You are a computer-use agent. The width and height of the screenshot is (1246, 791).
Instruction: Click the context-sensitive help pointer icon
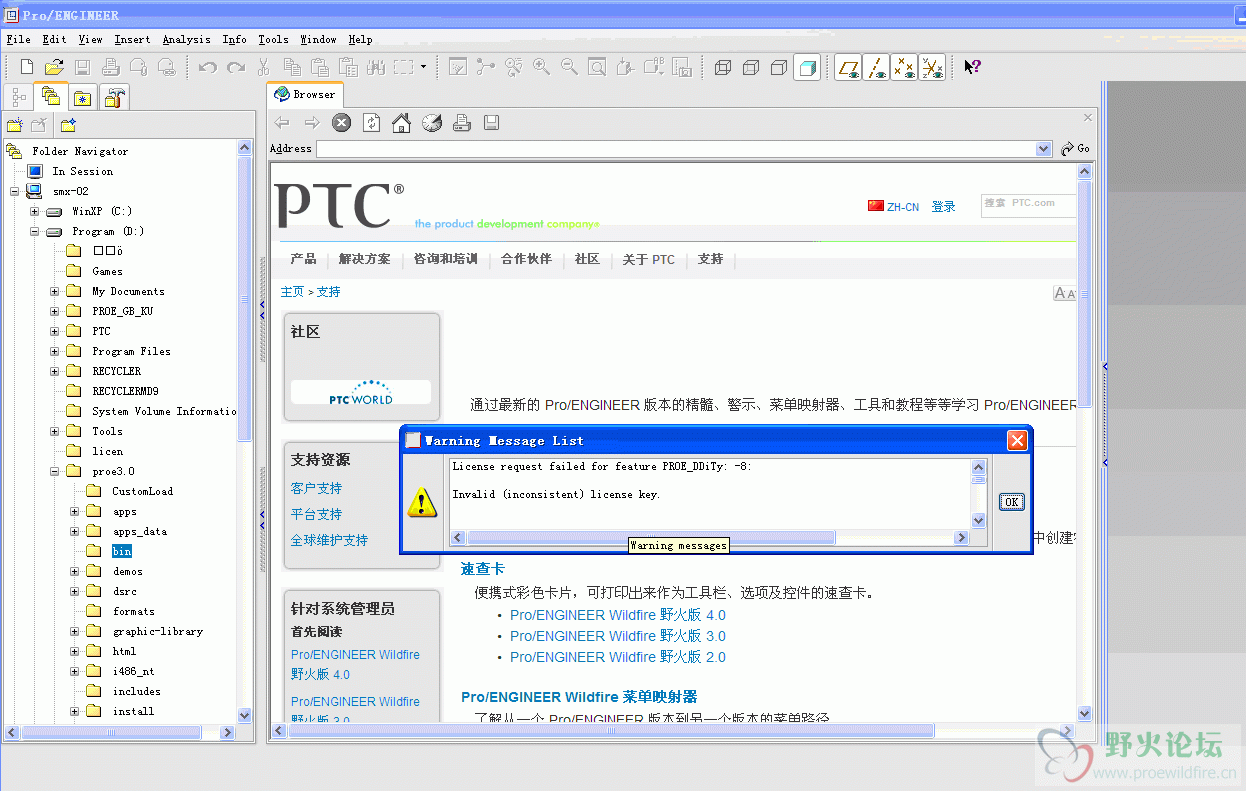pos(971,67)
